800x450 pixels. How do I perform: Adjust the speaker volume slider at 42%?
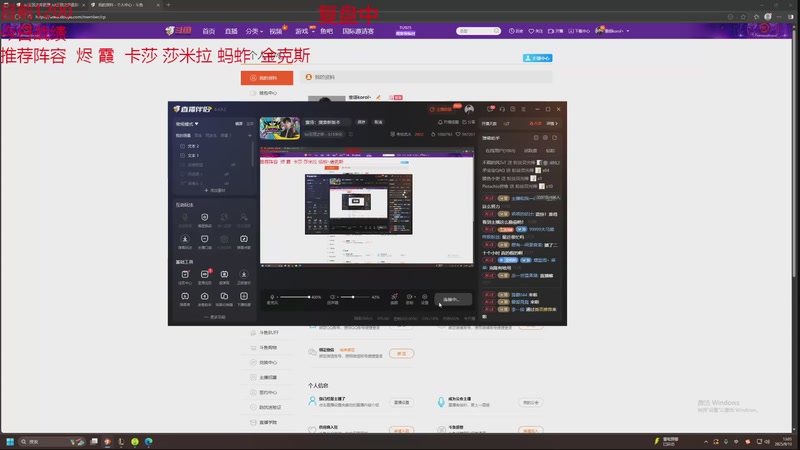tap(354, 297)
